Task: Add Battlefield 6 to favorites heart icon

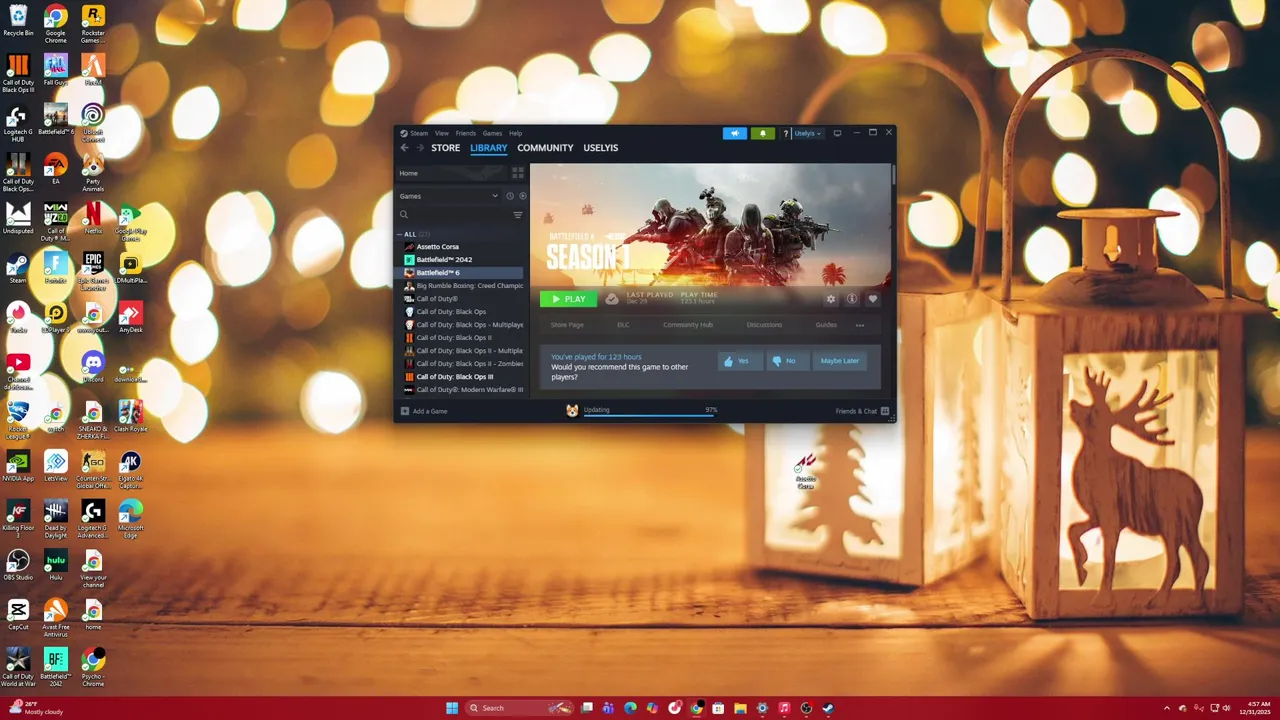Action: pos(873,299)
